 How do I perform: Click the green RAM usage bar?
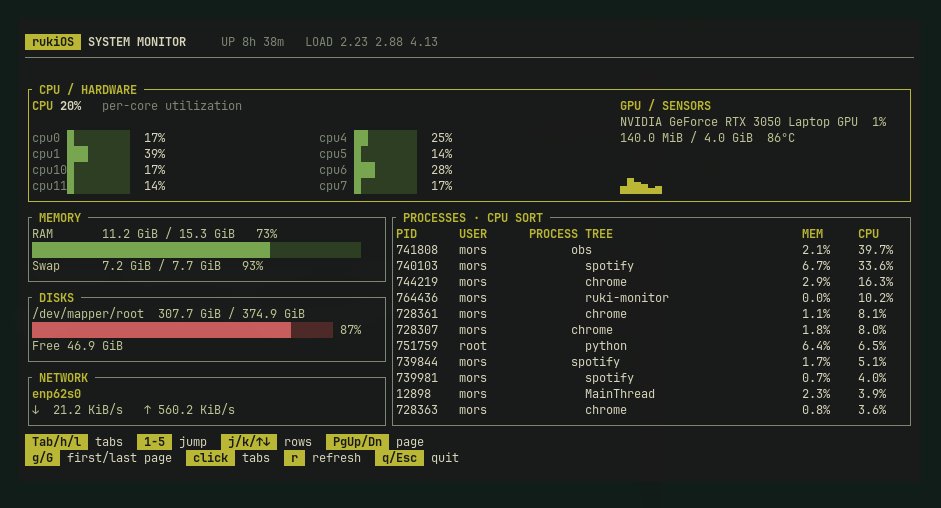tap(196, 250)
